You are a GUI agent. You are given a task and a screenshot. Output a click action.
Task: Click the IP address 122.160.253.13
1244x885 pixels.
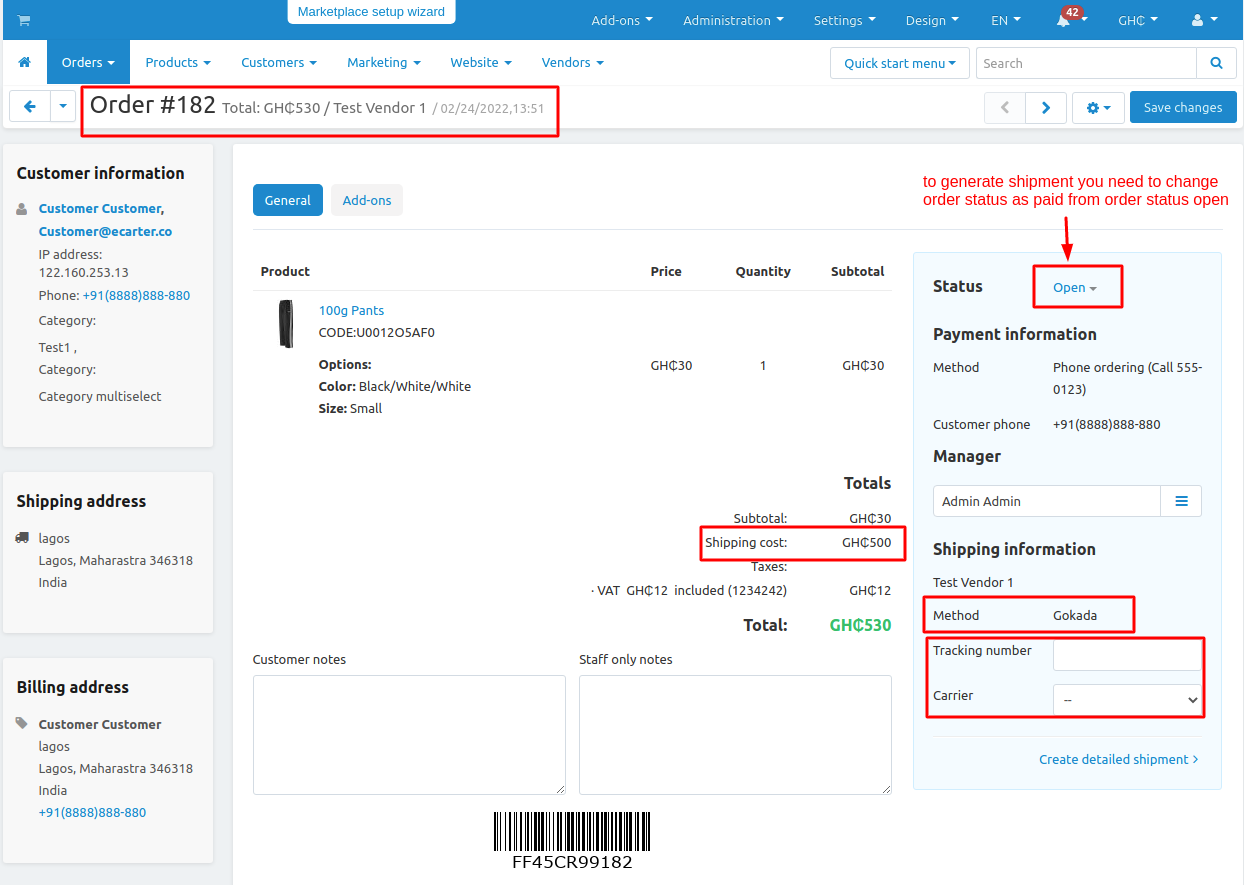coord(84,272)
